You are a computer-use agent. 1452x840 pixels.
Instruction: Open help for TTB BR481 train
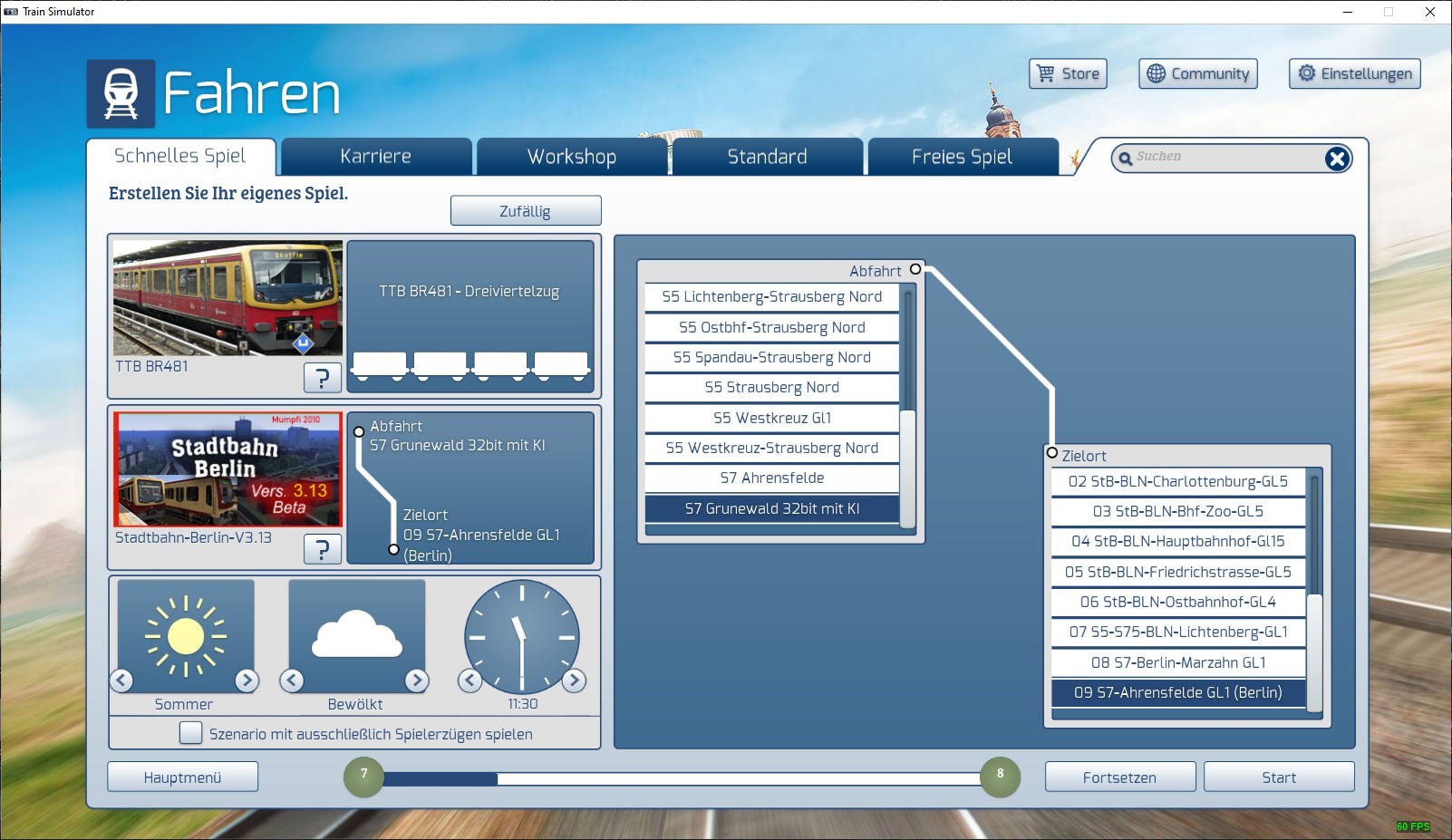tap(322, 377)
